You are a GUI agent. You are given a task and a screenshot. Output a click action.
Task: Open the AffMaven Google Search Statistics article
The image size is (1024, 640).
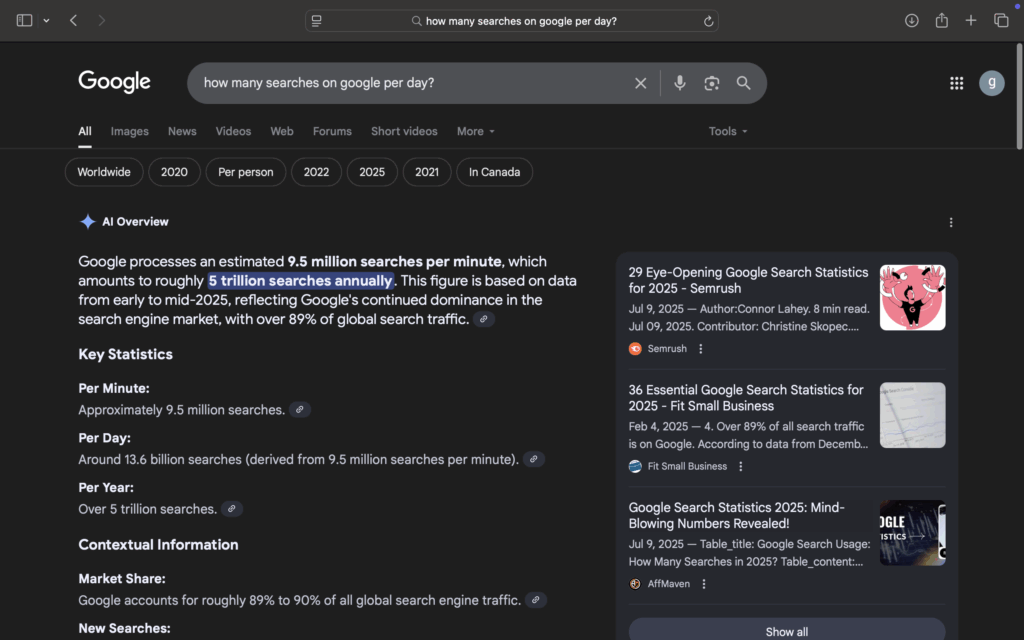pos(736,515)
